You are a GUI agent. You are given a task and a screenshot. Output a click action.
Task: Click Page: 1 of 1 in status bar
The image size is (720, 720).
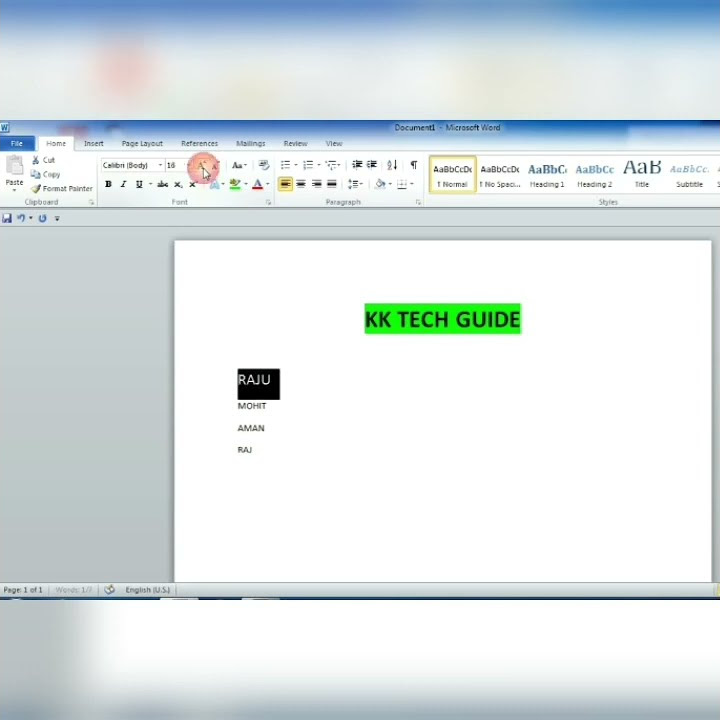pyautogui.click(x=23, y=590)
